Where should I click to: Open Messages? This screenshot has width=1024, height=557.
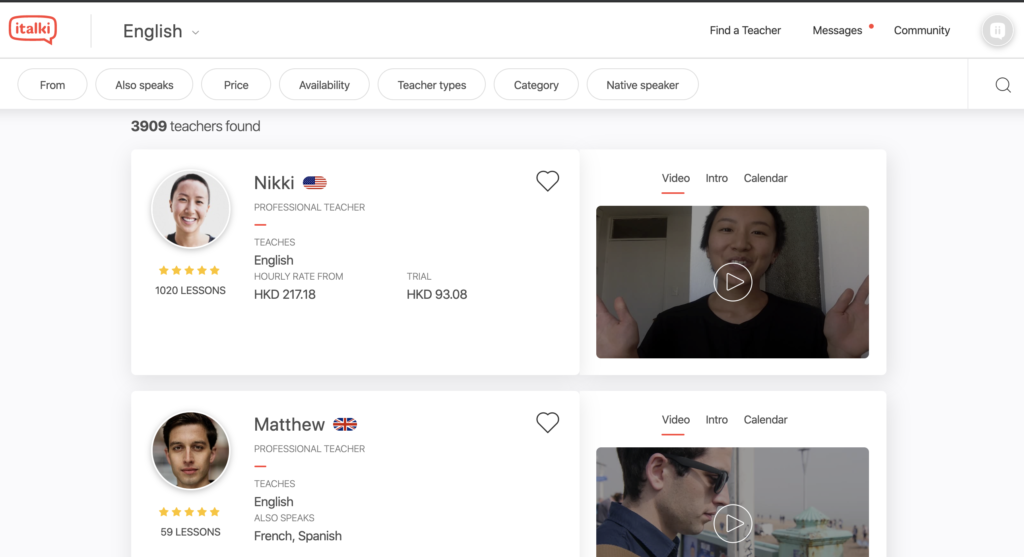(x=837, y=30)
